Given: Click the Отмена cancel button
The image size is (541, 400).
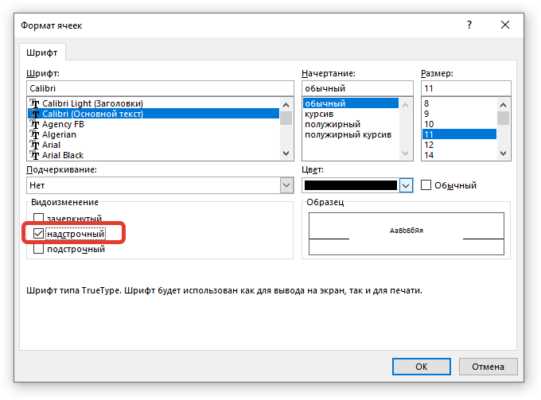Looking at the screenshot, I should point(488,367).
